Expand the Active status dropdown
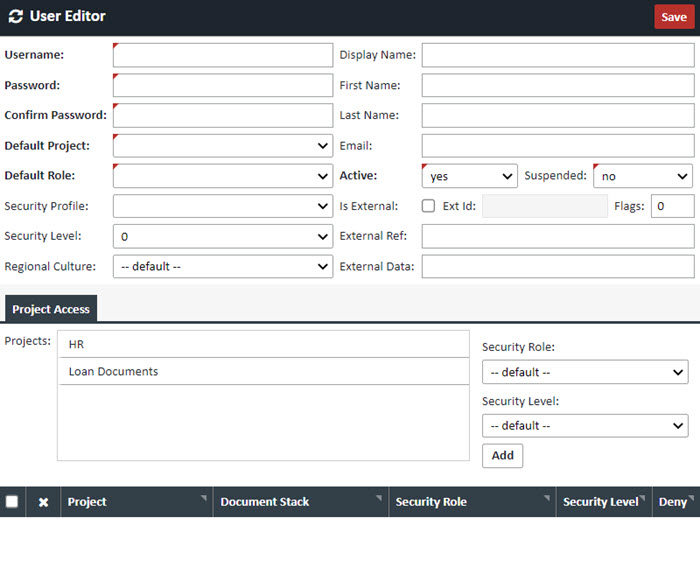 [x=469, y=176]
